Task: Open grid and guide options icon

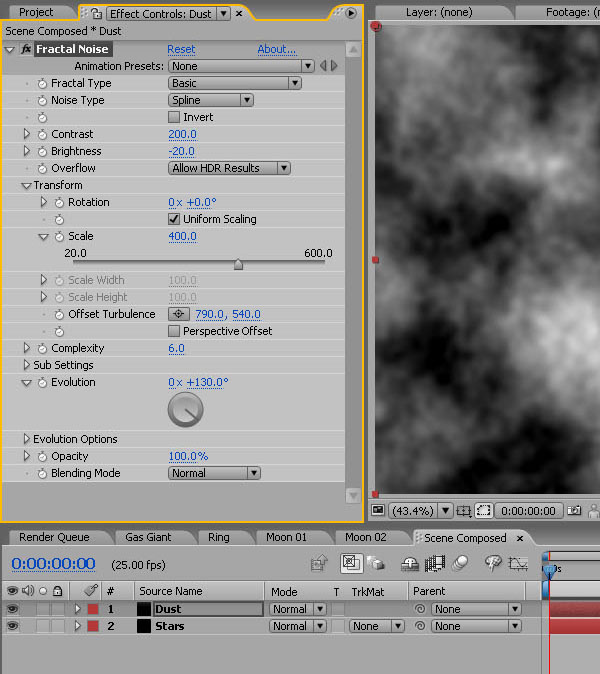Action: tap(463, 510)
